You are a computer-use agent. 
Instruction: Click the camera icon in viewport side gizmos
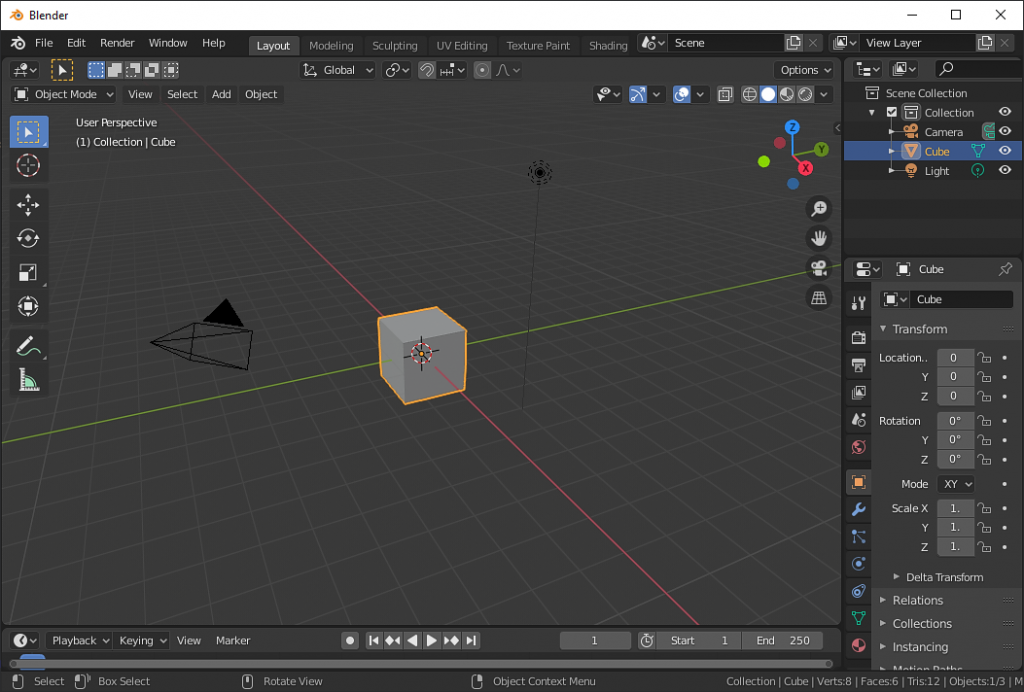tap(819, 266)
